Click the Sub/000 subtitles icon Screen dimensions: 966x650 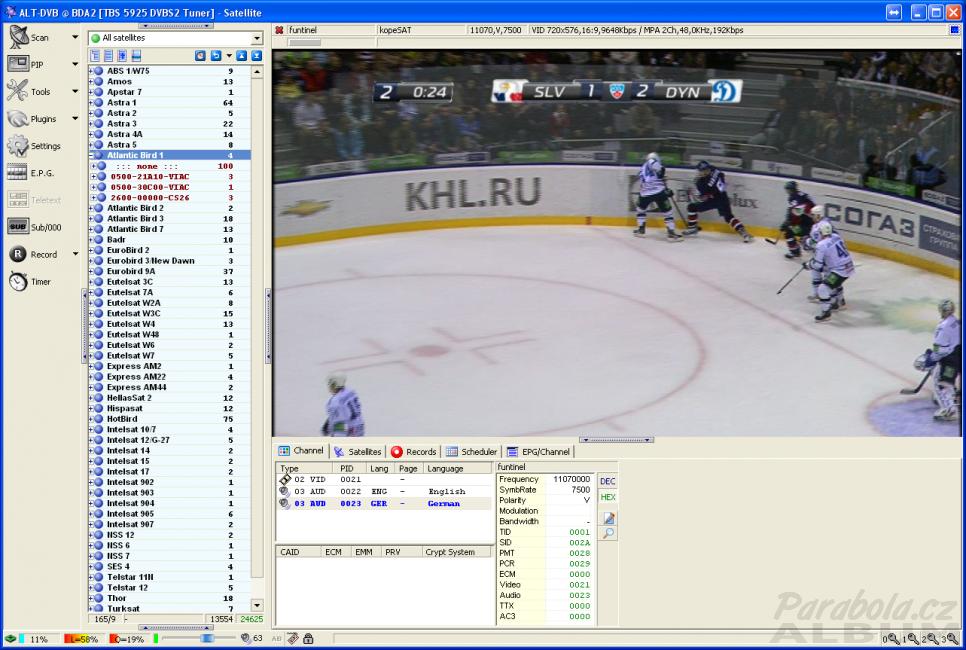pos(18,227)
